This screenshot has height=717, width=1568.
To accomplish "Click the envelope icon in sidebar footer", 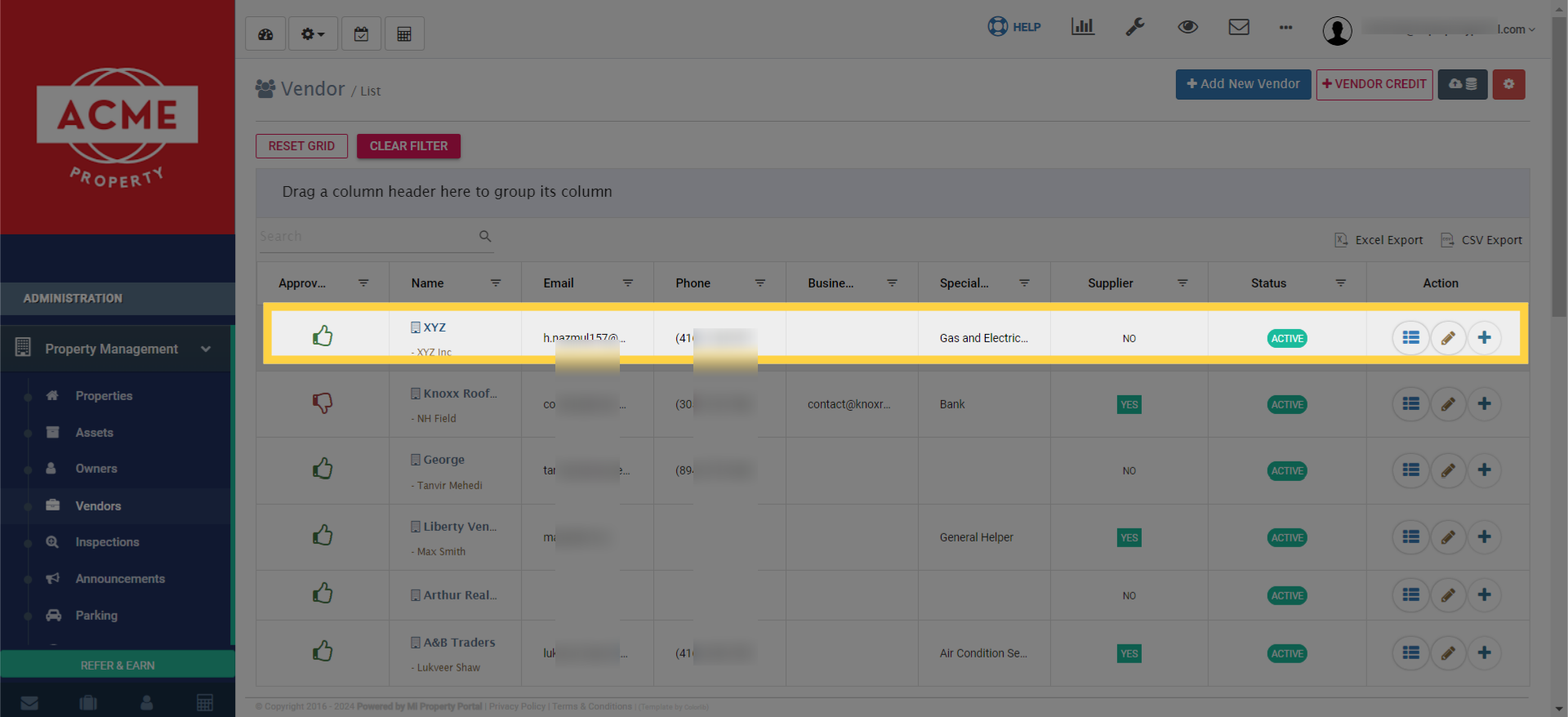I will click(29, 702).
